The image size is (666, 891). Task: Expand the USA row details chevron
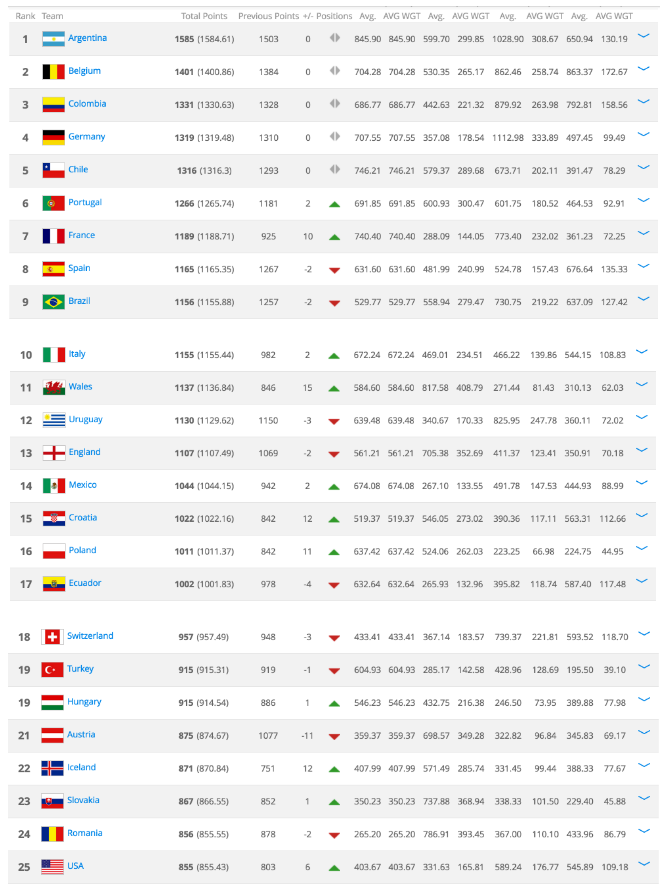pos(642,864)
